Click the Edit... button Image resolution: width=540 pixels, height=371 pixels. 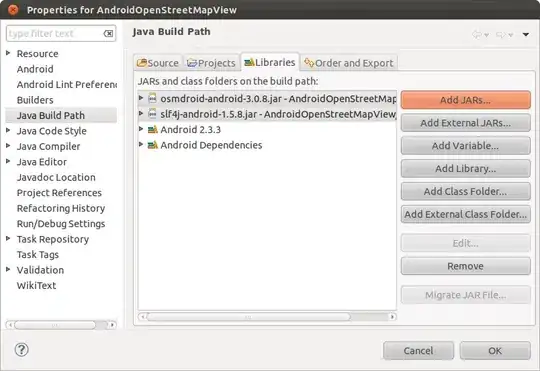click(x=466, y=243)
